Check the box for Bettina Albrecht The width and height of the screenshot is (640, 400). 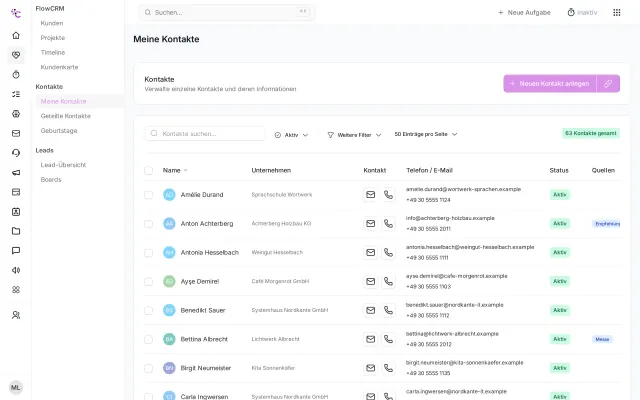149,340
